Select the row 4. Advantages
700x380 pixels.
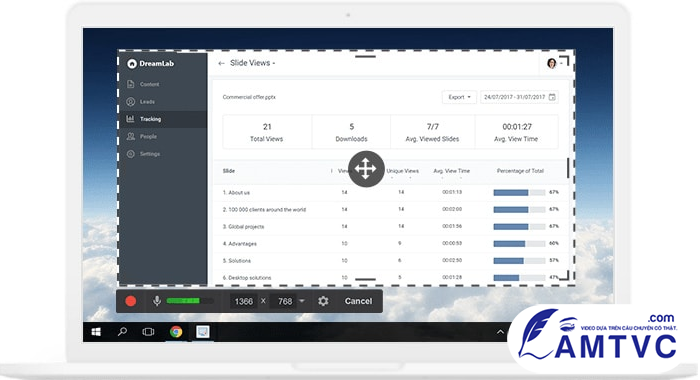click(391, 243)
